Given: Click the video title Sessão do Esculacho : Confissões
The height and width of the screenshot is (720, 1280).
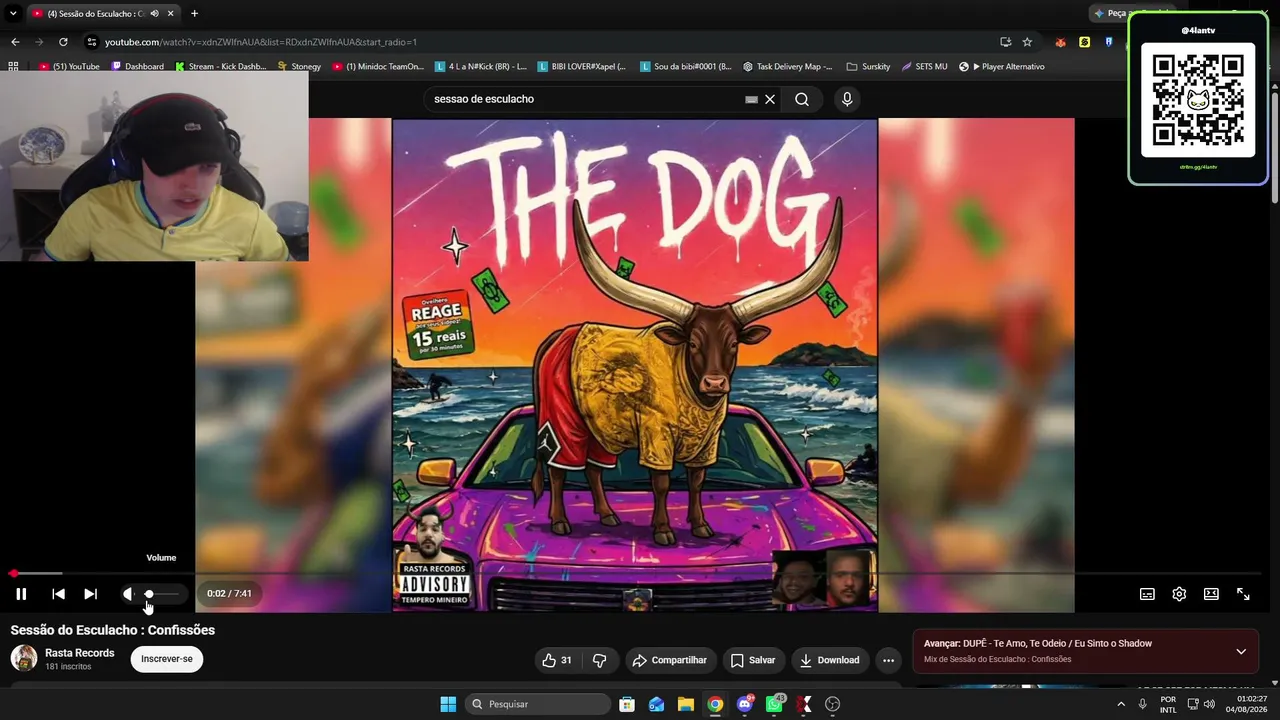Looking at the screenshot, I should 113,630.
